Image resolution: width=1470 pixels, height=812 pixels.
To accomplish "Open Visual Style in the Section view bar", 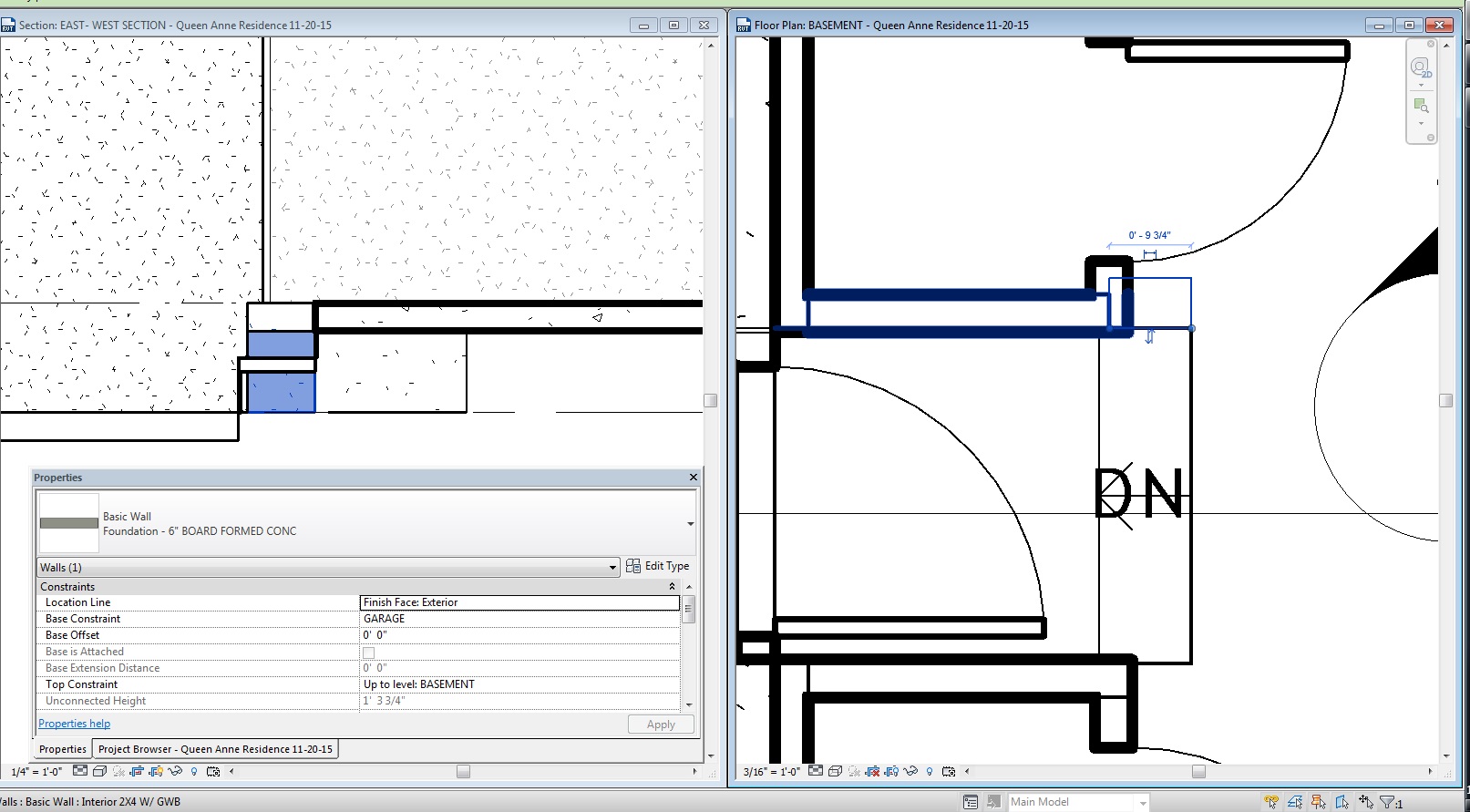I will click(99, 771).
